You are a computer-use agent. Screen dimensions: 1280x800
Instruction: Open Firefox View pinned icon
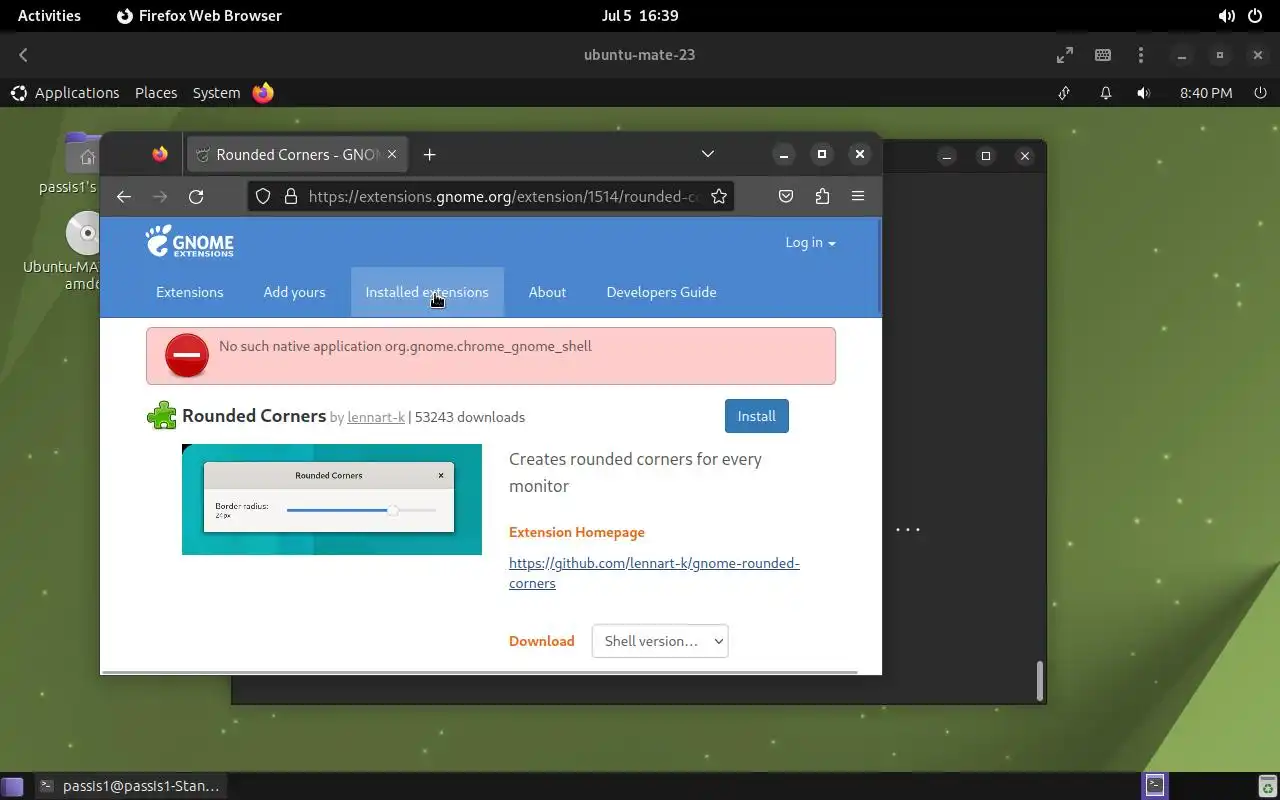160,154
